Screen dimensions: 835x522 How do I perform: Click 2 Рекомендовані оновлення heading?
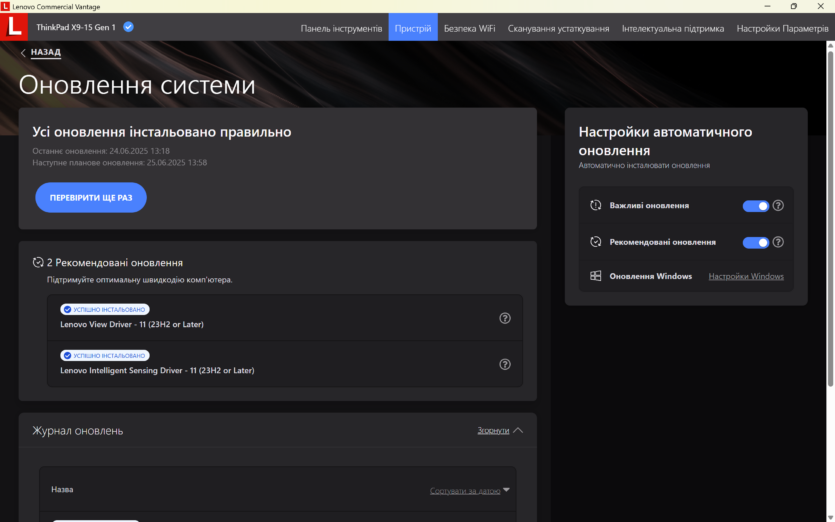(x=115, y=263)
